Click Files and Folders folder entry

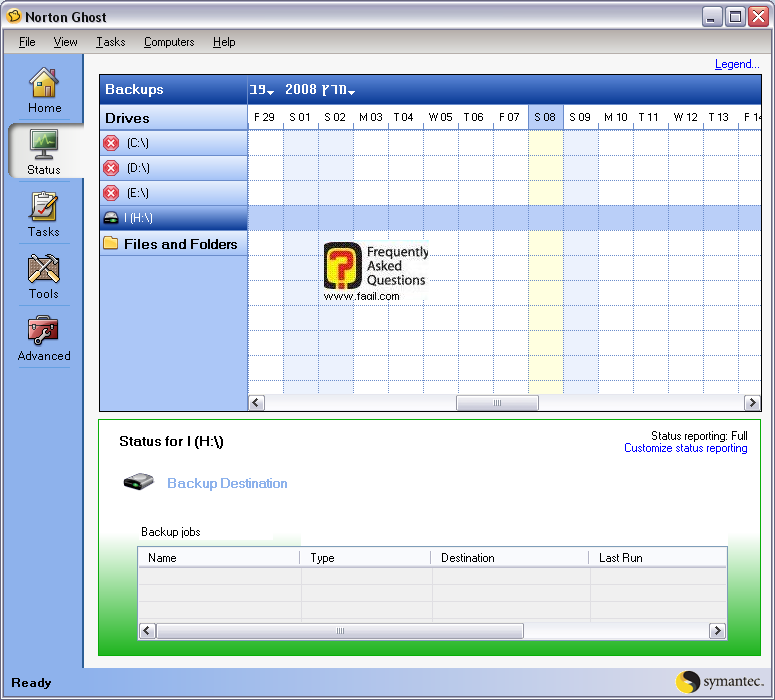pyautogui.click(x=173, y=244)
